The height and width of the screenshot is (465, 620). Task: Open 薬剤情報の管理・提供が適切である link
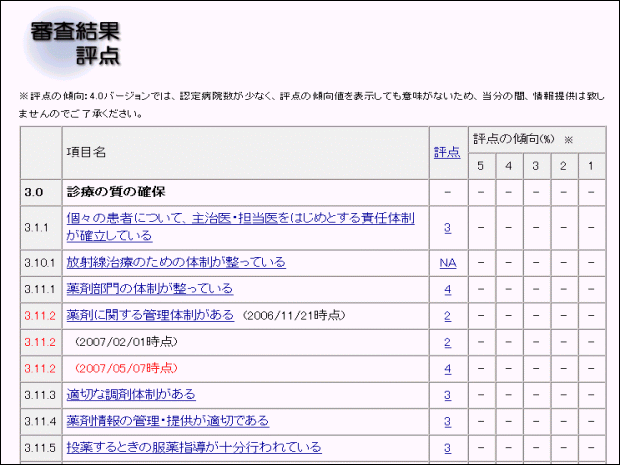coord(167,421)
